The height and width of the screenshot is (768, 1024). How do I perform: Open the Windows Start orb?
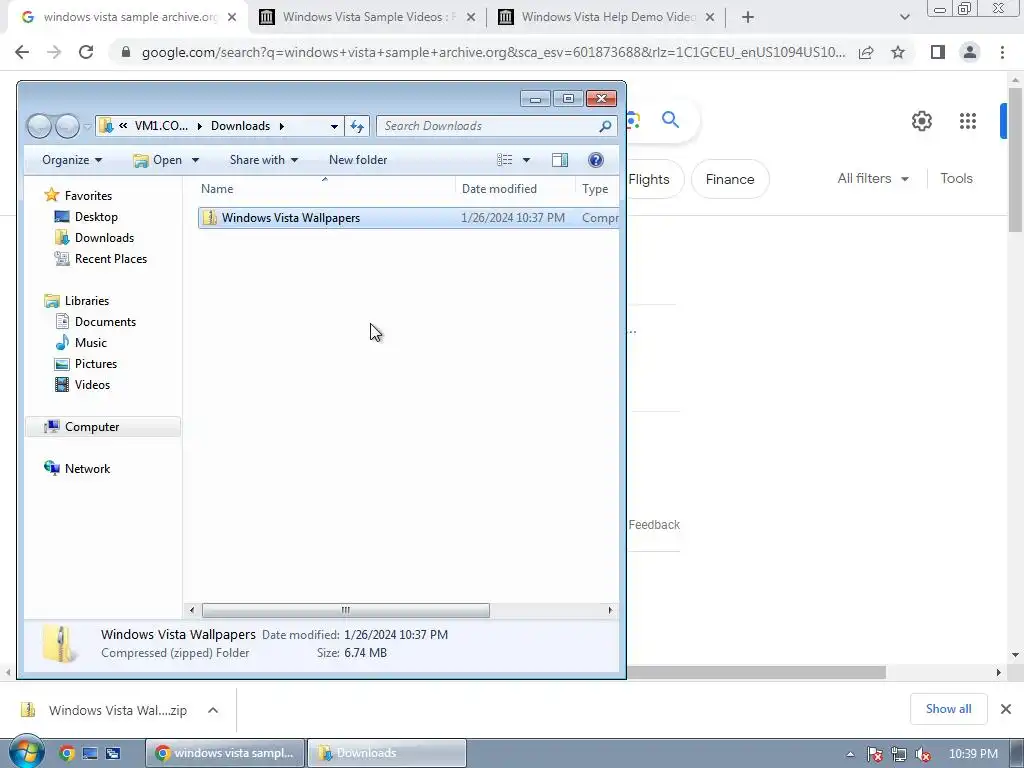pyautogui.click(x=25, y=752)
